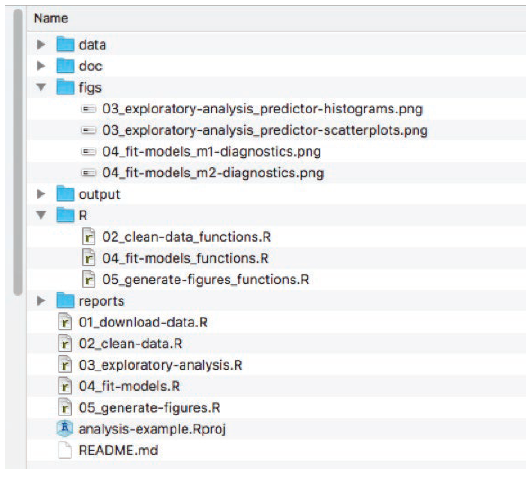Viewport: 530px width, 477px height.
Task: Click the image icon for 03_exploratory-analysis_predictor-histograms.png
Action: pos(89,109)
